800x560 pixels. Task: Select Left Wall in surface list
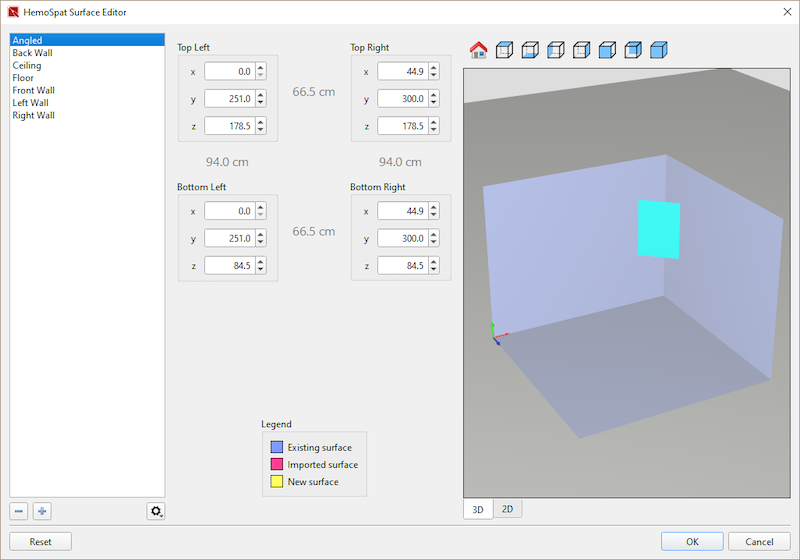coord(87,103)
